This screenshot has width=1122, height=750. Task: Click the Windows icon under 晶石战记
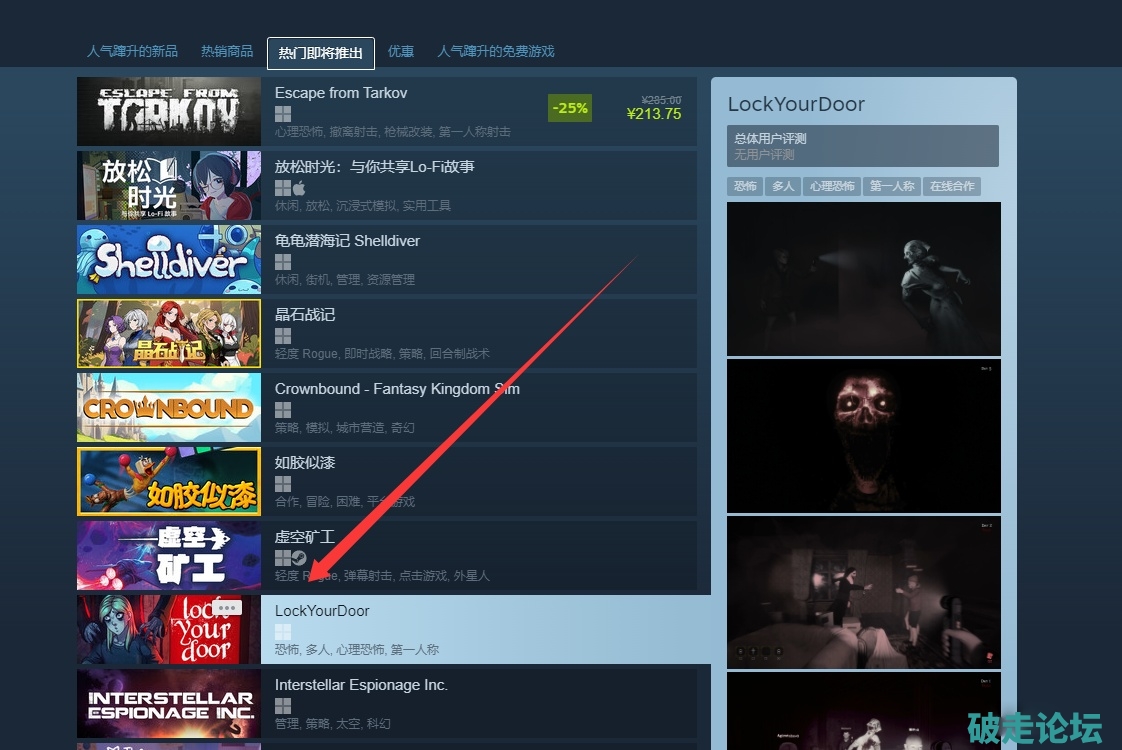pyautogui.click(x=283, y=336)
